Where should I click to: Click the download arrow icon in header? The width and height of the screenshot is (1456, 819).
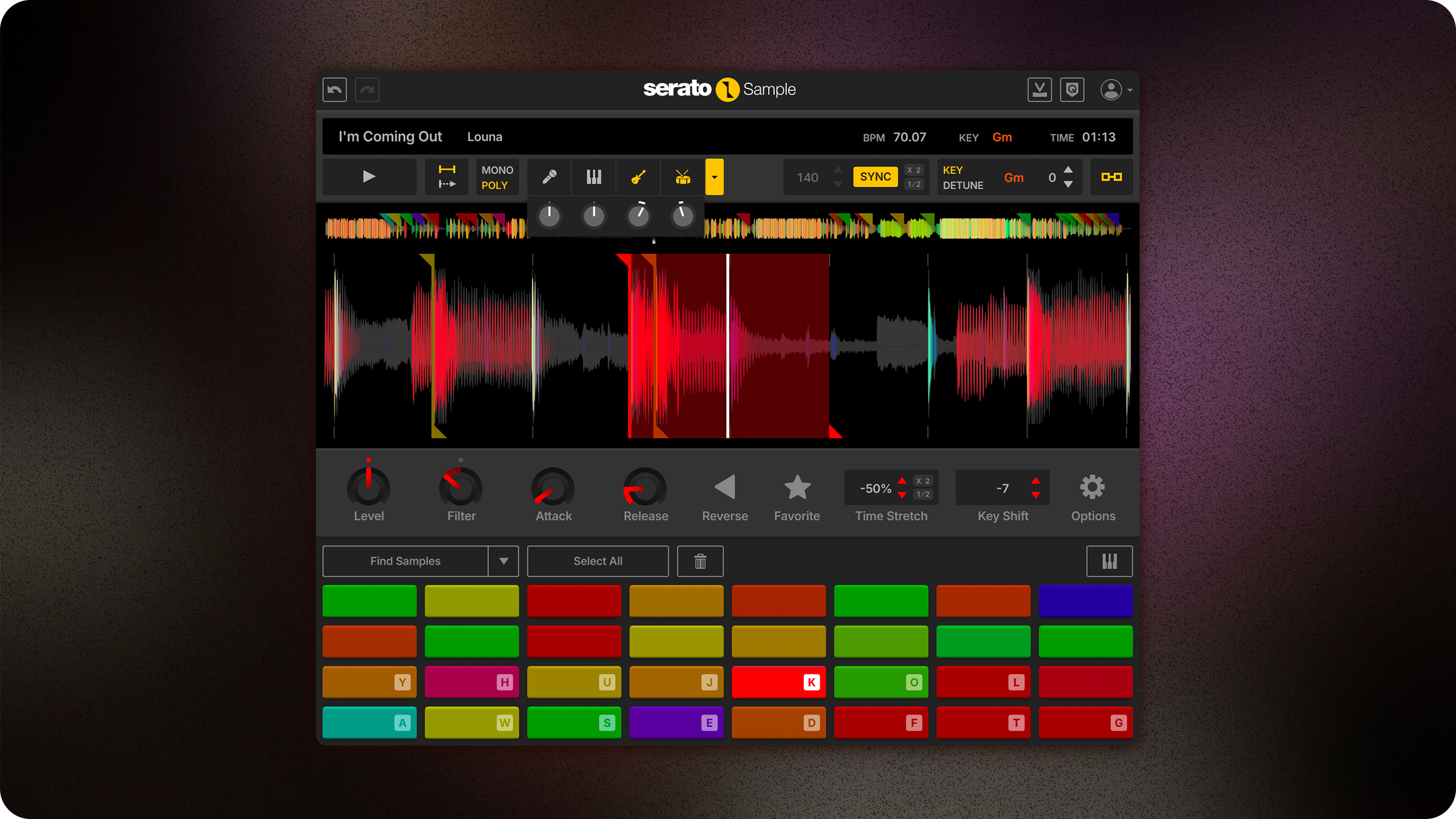pyautogui.click(x=1039, y=90)
